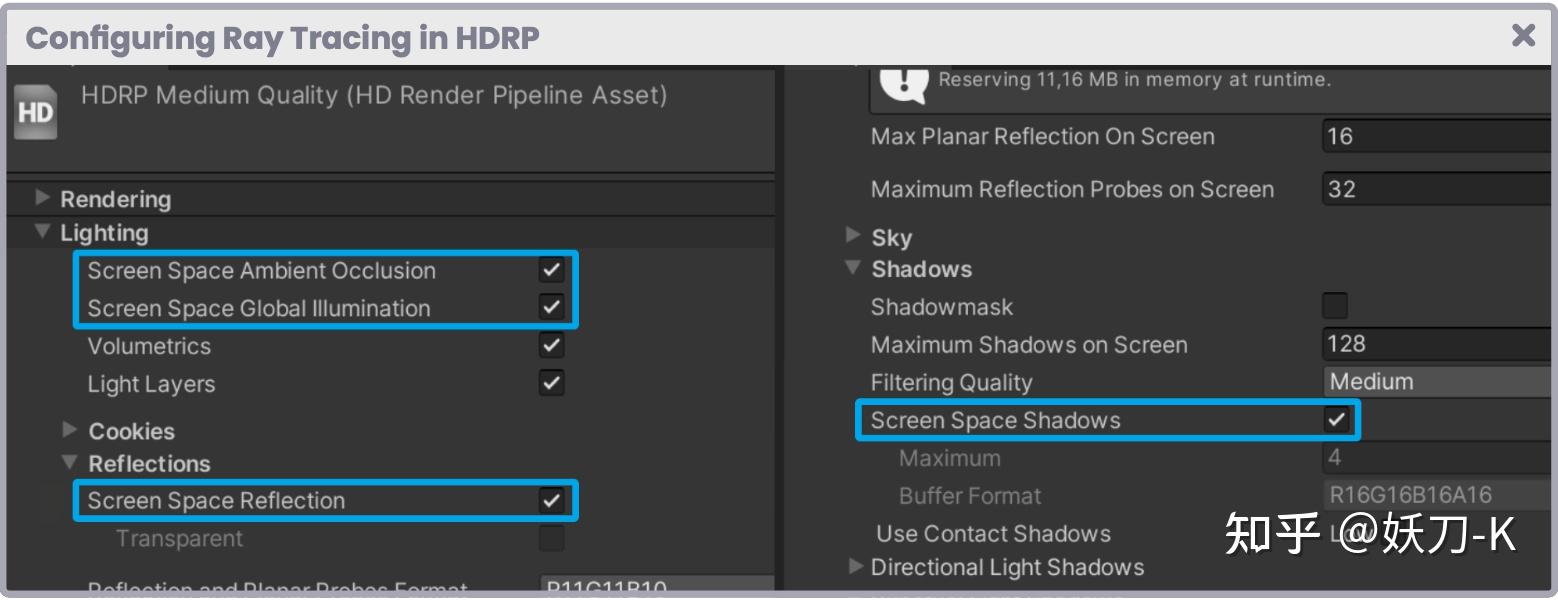Collapse the Reflections section

tap(71, 463)
